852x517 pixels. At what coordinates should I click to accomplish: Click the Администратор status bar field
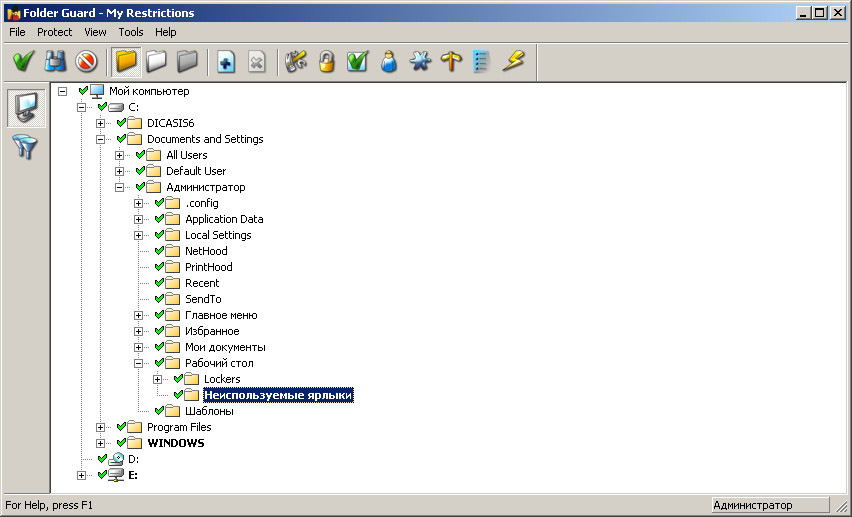pyautogui.click(x=770, y=505)
